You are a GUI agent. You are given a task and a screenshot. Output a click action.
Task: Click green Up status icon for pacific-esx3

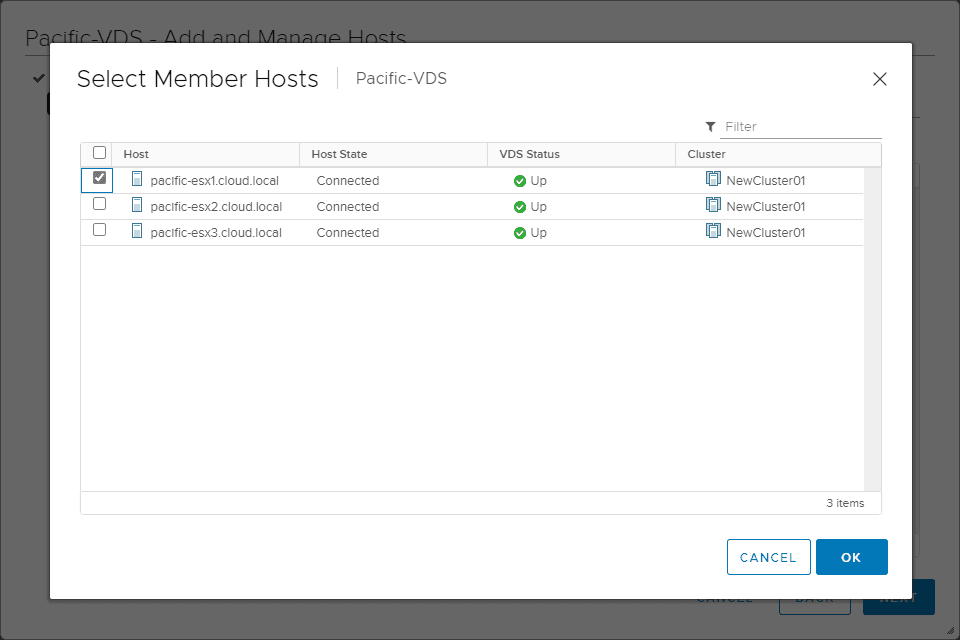coord(520,233)
